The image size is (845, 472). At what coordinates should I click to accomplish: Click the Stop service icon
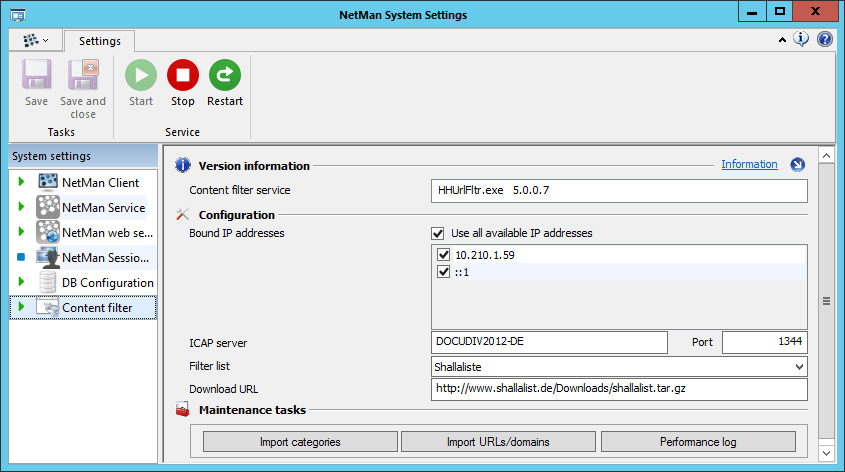183,76
